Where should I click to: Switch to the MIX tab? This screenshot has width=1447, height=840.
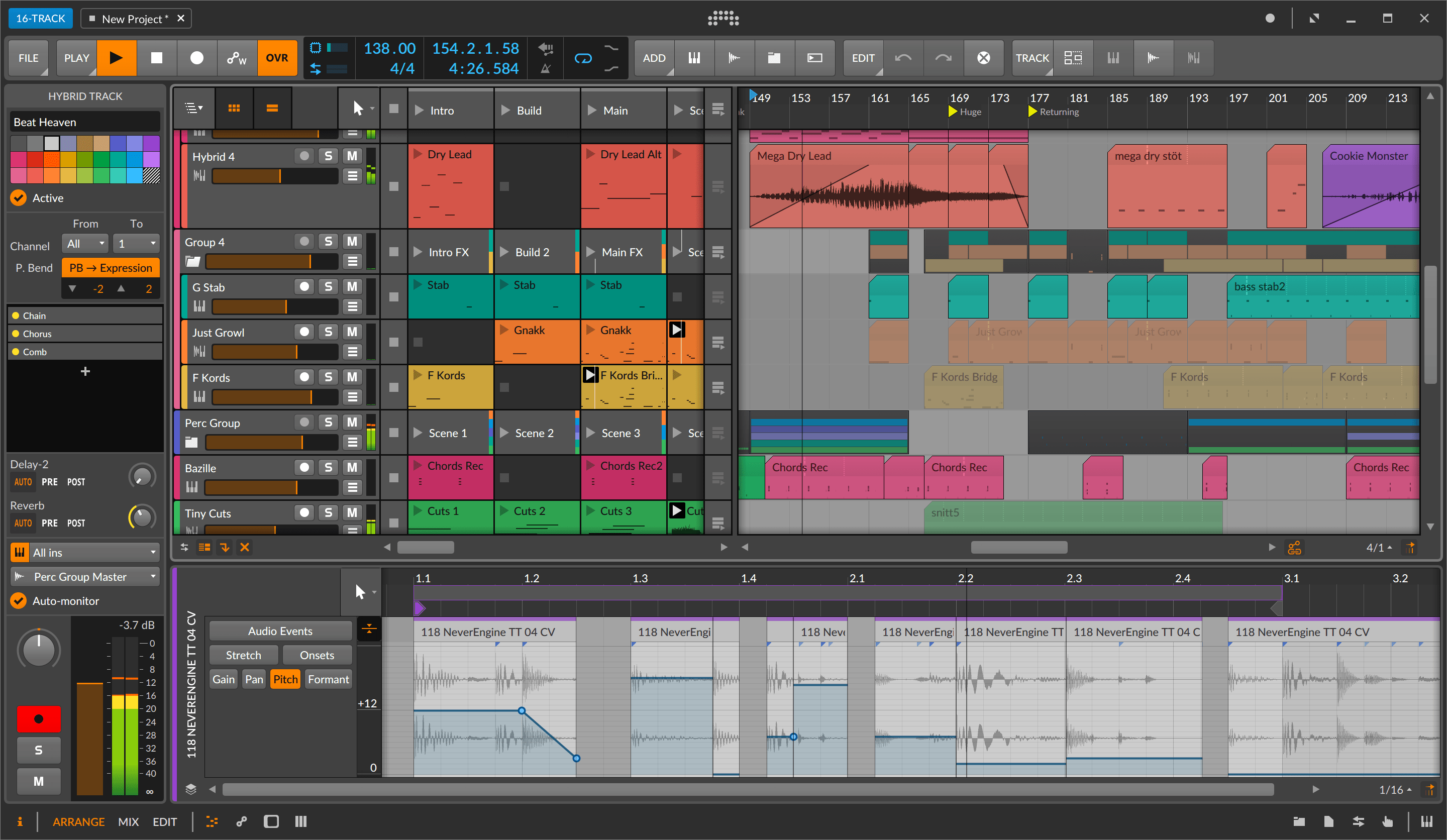(x=129, y=821)
